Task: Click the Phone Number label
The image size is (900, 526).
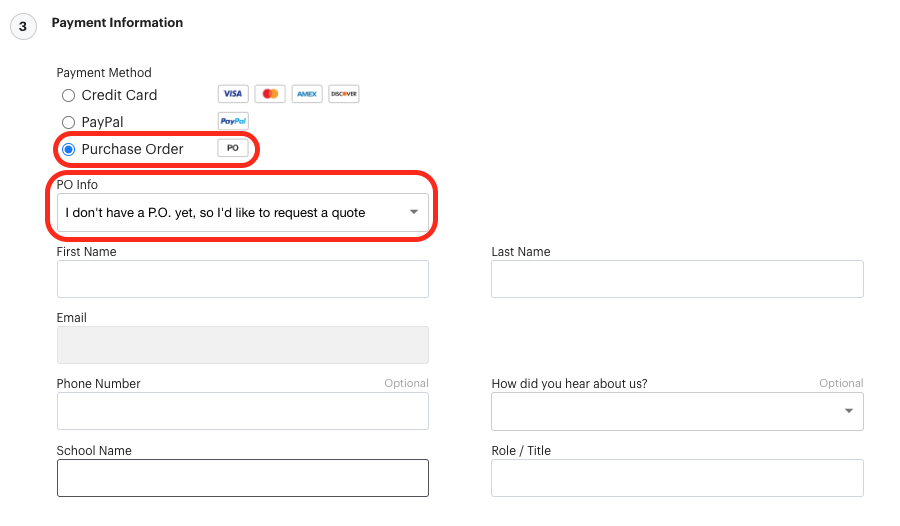Action: (x=98, y=384)
